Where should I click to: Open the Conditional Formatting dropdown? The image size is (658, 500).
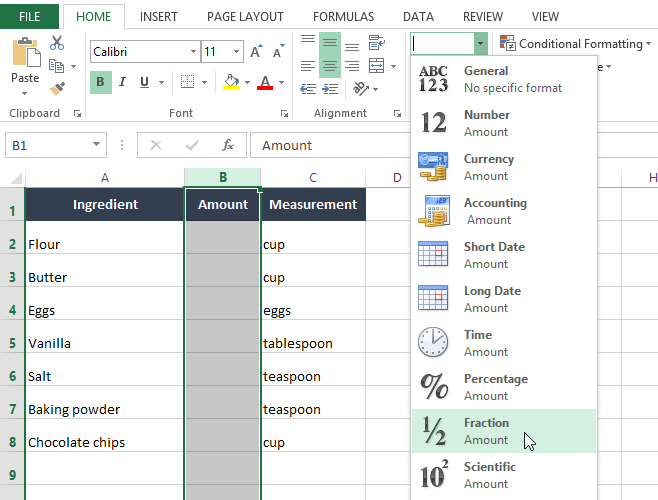point(574,43)
